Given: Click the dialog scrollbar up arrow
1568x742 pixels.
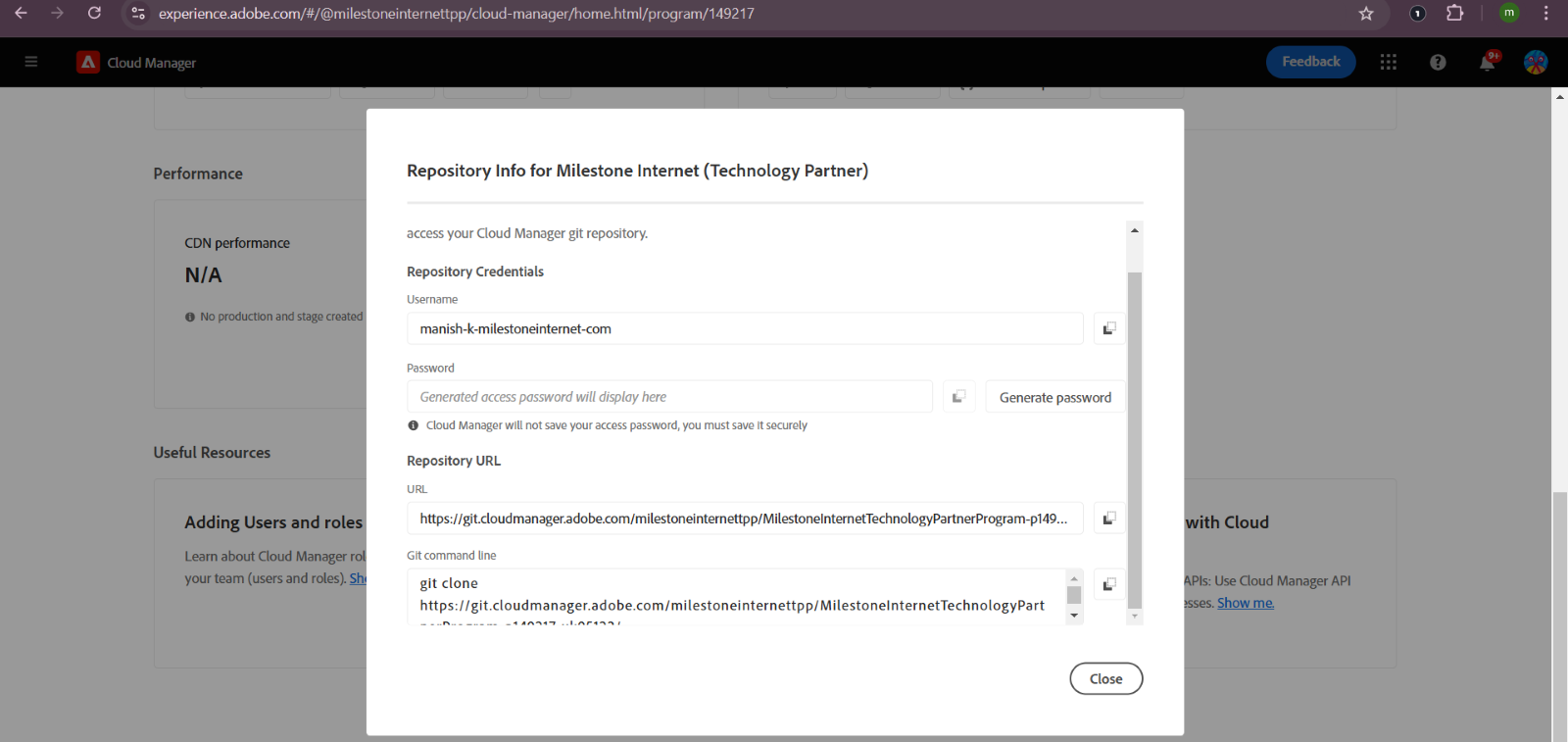Looking at the screenshot, I should 1135,230.
